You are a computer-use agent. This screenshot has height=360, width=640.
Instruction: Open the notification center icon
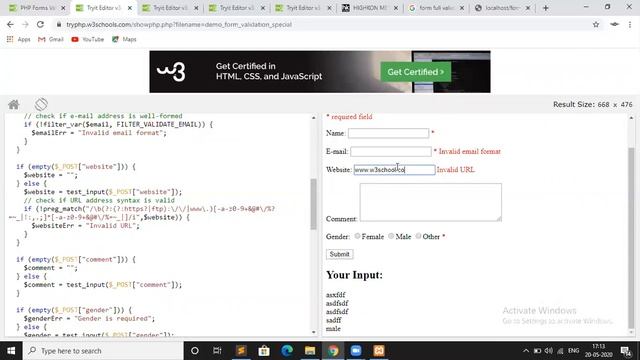click(x=626, y=351)
